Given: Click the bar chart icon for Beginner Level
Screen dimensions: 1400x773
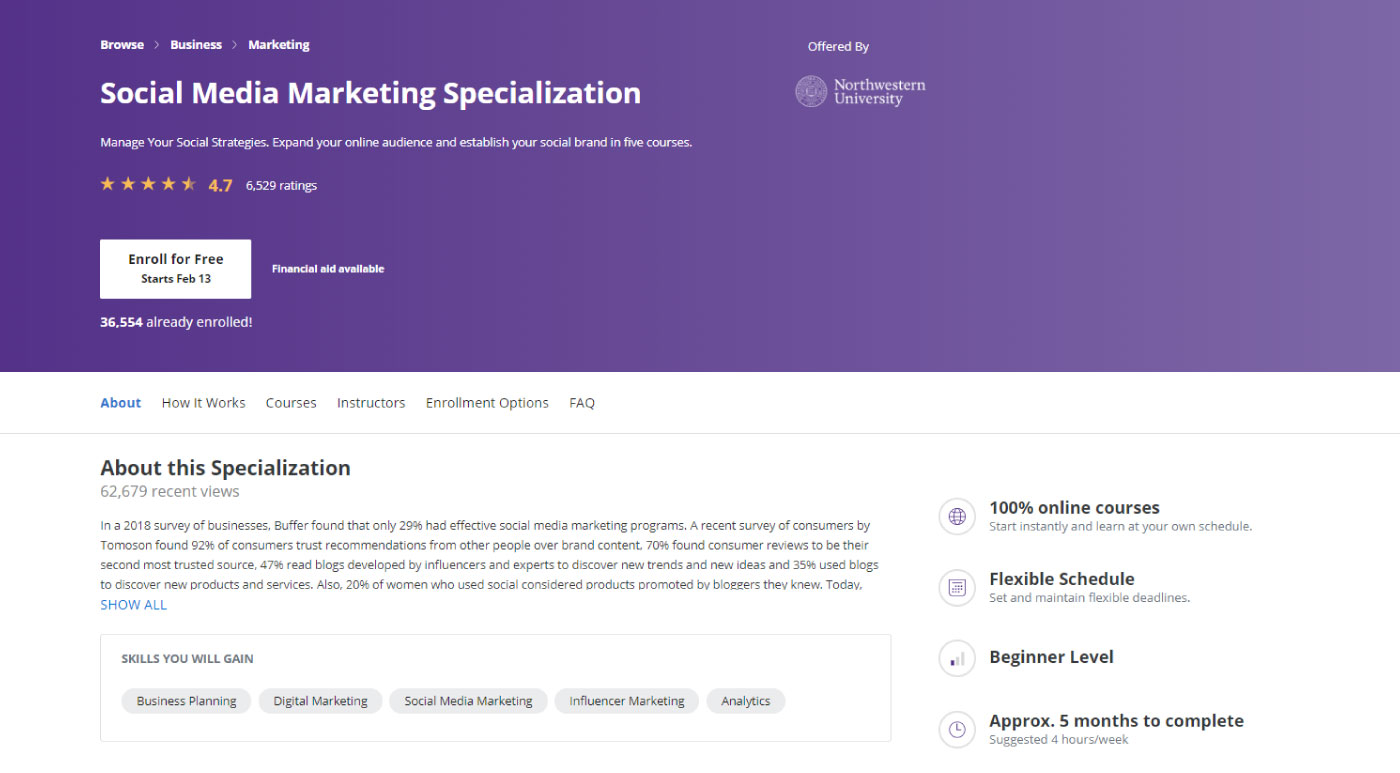Looking at the screenshot, I should click(x=957, y=658).
